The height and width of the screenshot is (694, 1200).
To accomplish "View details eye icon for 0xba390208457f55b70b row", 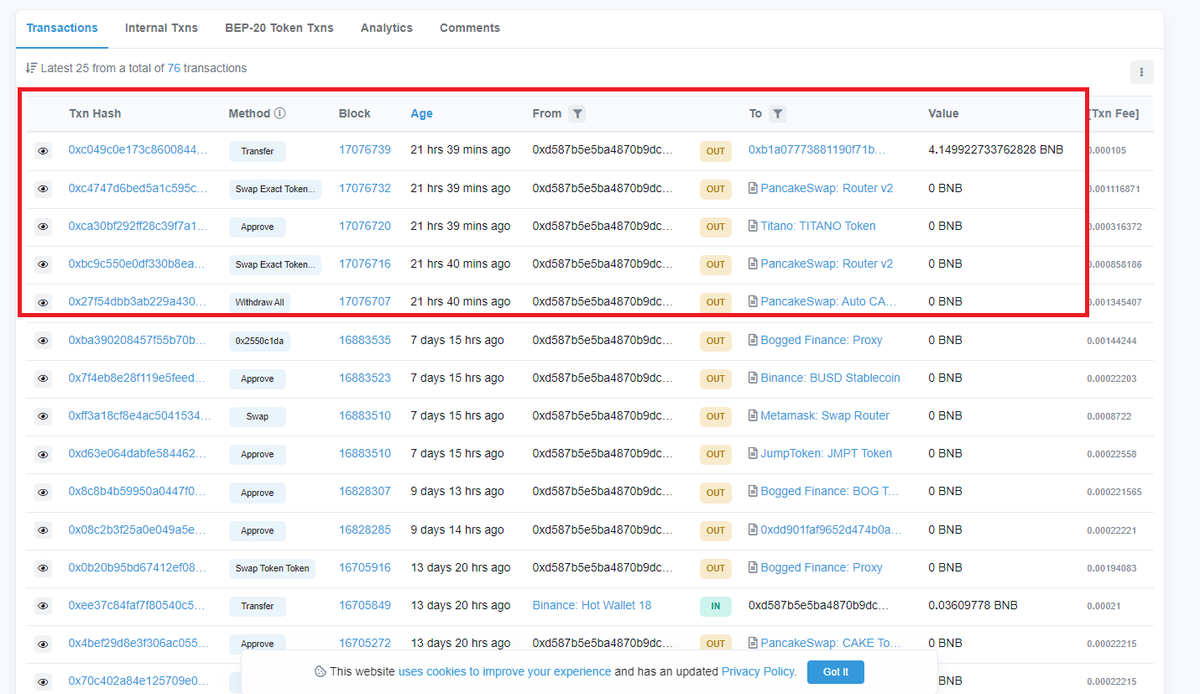I will 43,340.
